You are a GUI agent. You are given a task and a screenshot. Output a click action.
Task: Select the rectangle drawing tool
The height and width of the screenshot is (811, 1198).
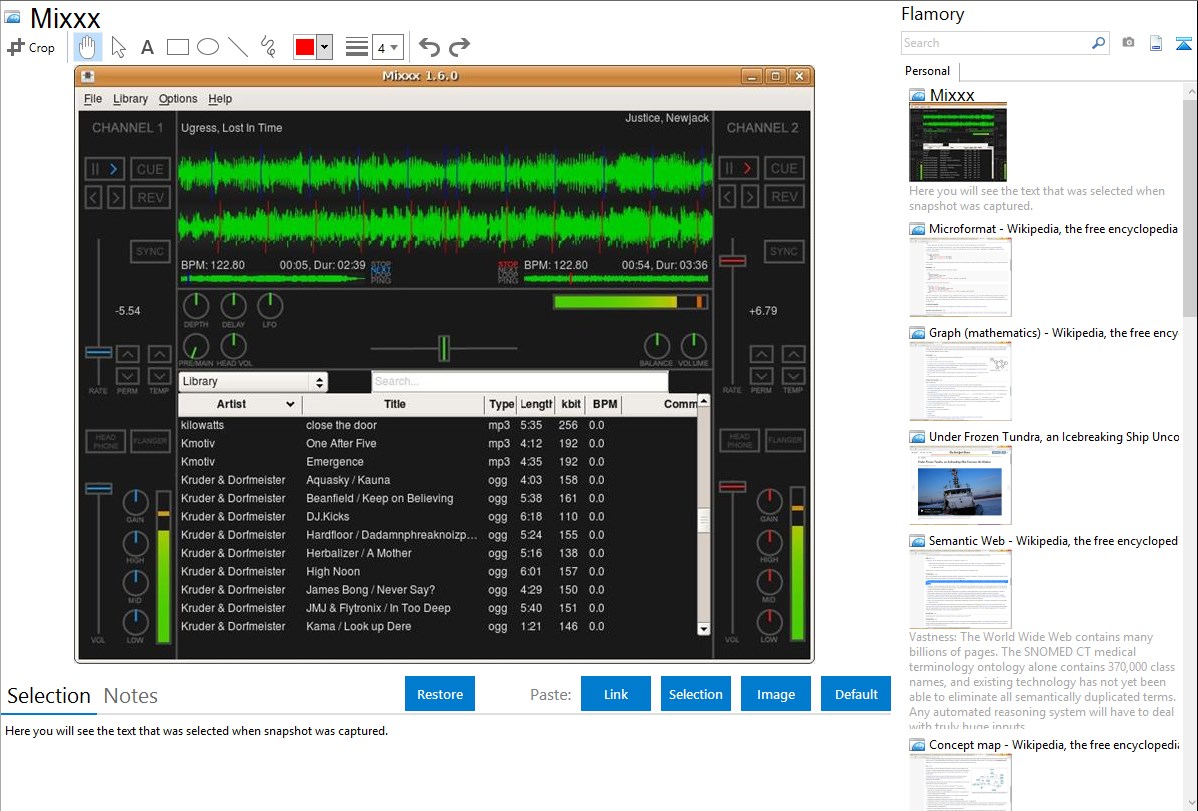click(177, 47)
